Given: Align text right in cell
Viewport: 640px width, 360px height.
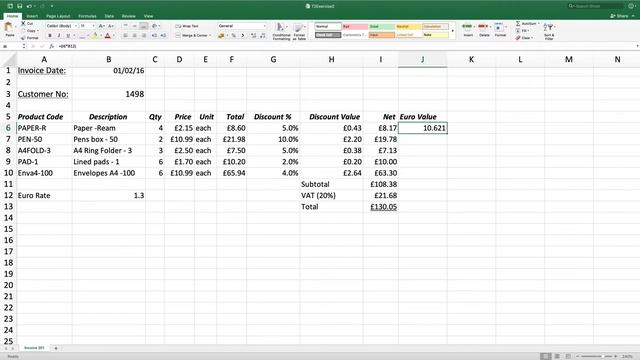Looking at the screenshot, I should [144, 36].
